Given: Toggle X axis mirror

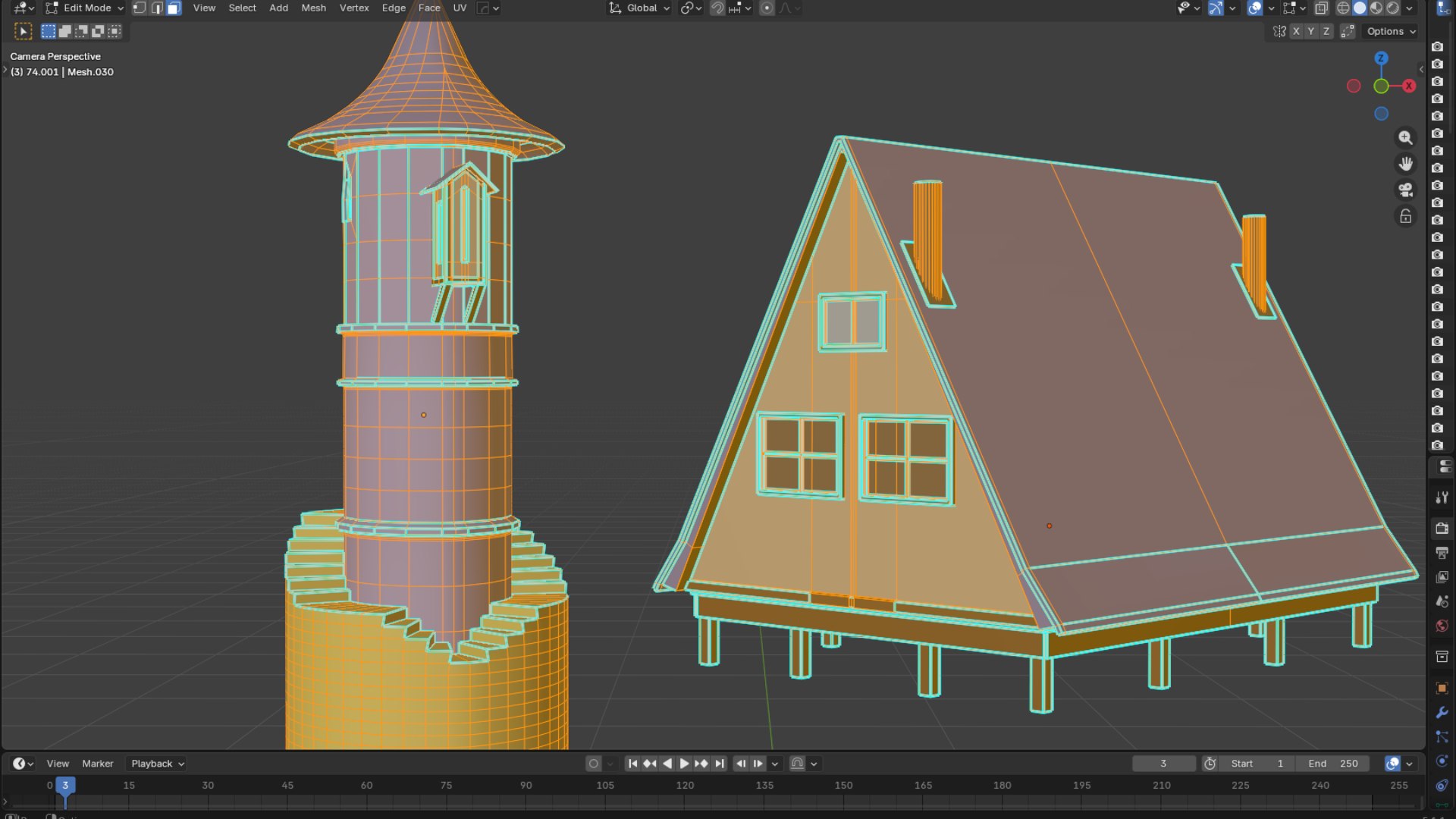Looking at the screenshot, I should (1296, 31).
